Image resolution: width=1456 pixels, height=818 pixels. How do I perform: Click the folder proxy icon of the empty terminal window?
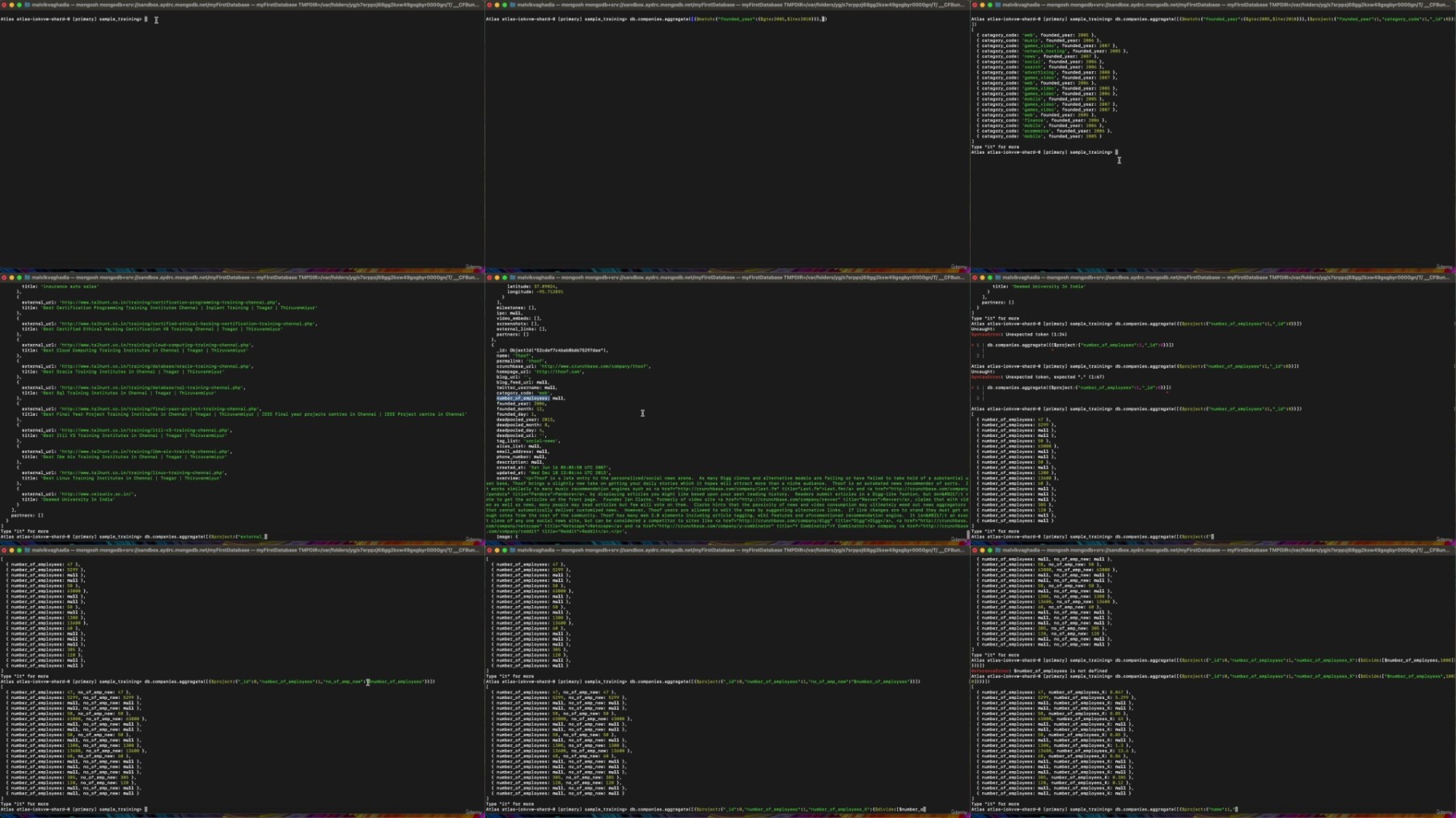click(x=27, y=5)
